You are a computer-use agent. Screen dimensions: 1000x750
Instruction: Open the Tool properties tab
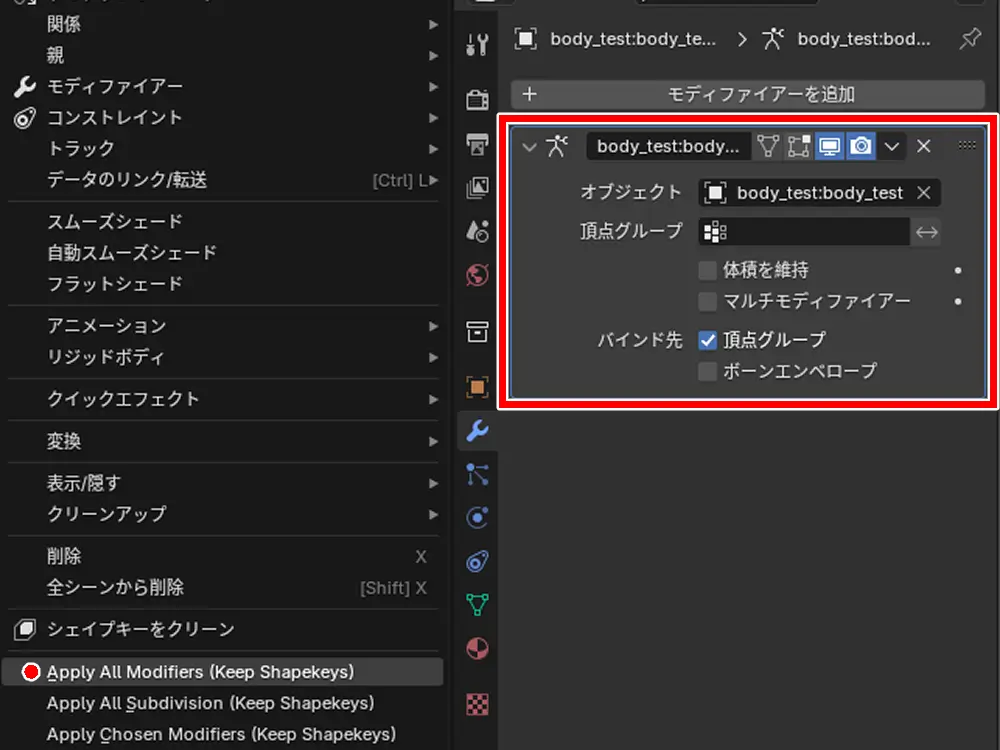[478, 44]
